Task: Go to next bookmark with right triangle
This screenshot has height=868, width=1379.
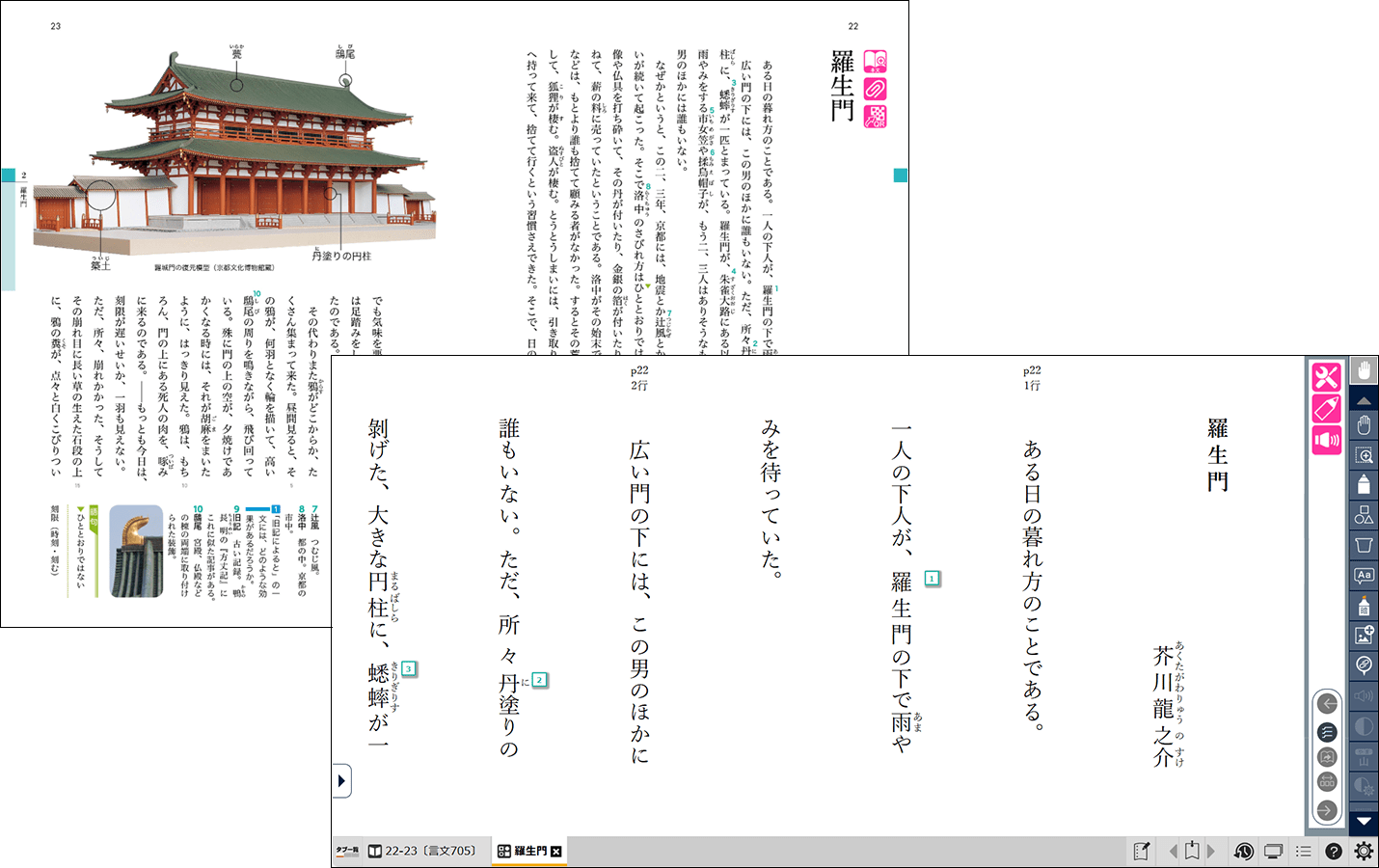Action: click(x=1211, y=851)
